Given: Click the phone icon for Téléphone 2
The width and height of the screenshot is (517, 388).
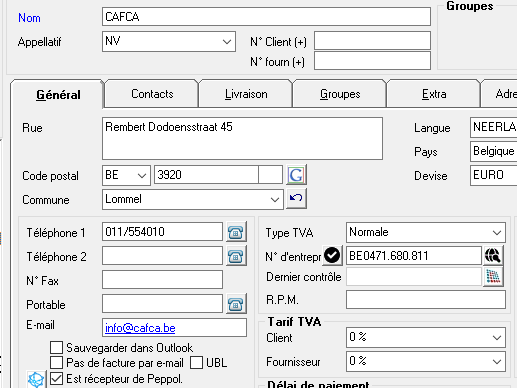Looking at the screenshot, I should point(236,256).
